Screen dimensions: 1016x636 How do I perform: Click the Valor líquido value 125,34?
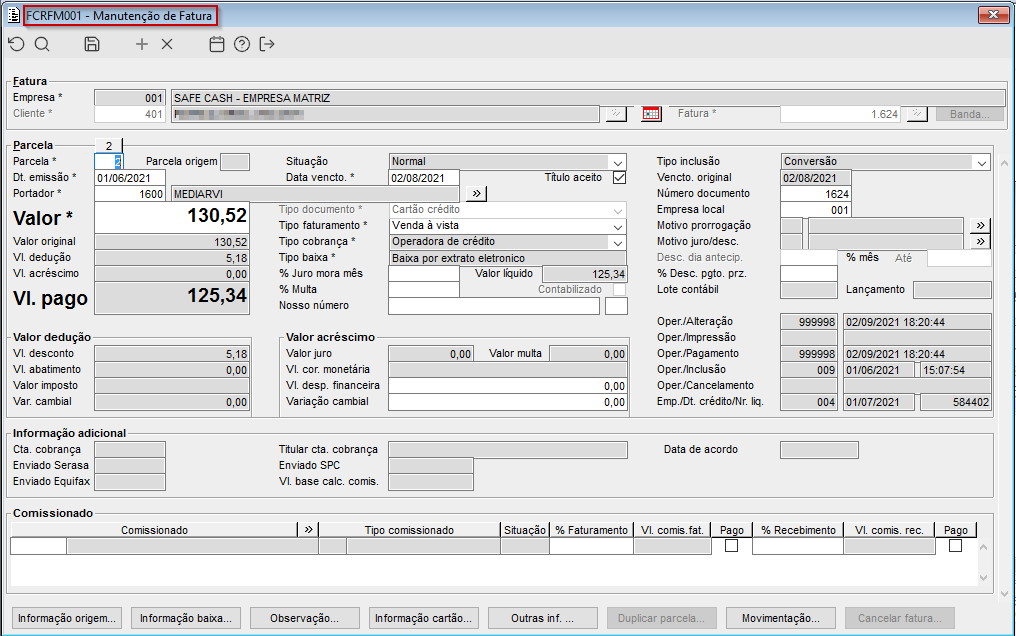coord(584,274)
